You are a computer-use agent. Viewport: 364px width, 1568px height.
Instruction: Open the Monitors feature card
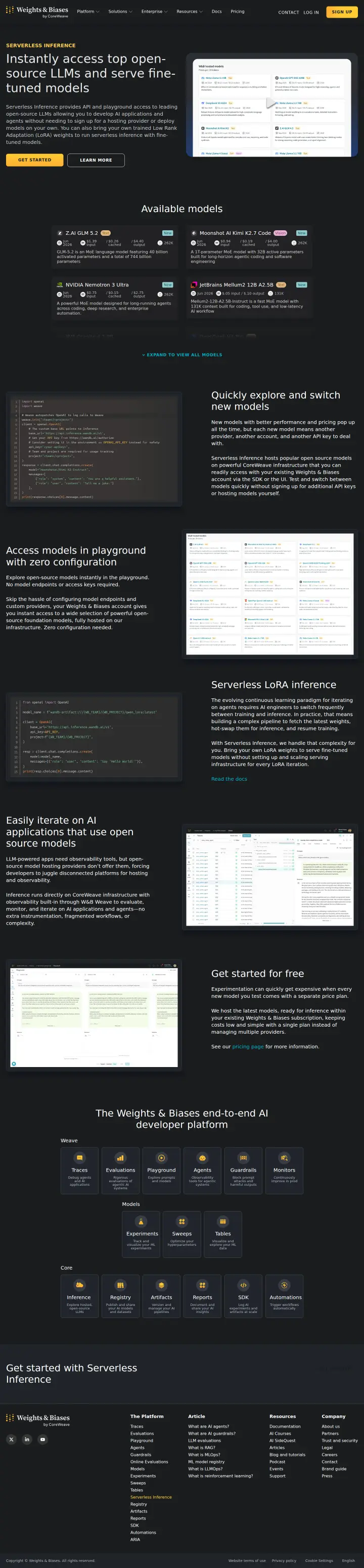coord(284,1171)
